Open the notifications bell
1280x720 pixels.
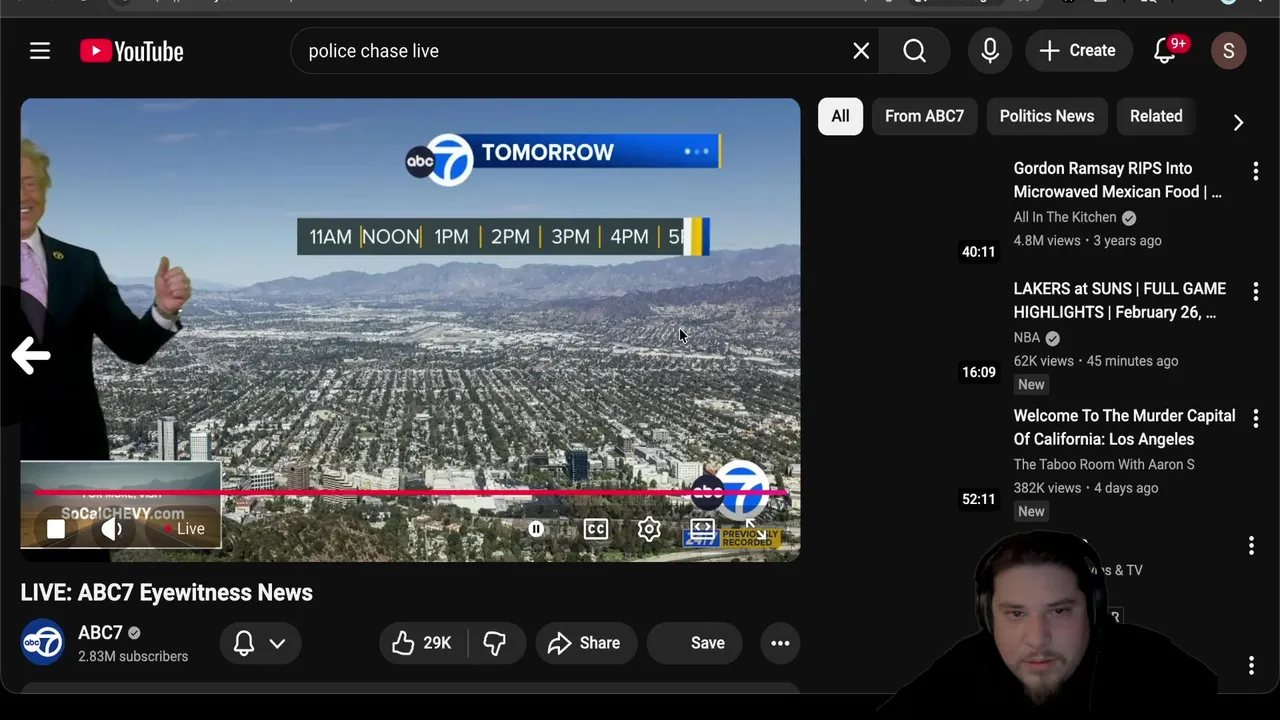[1166, 51]
